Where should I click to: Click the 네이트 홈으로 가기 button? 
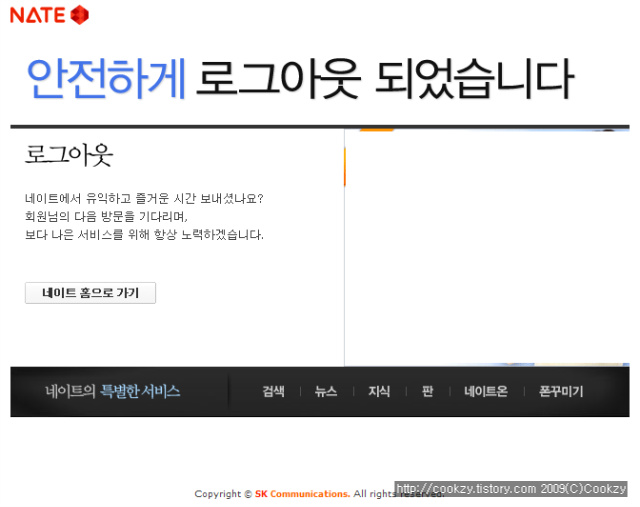click(90, 293)
